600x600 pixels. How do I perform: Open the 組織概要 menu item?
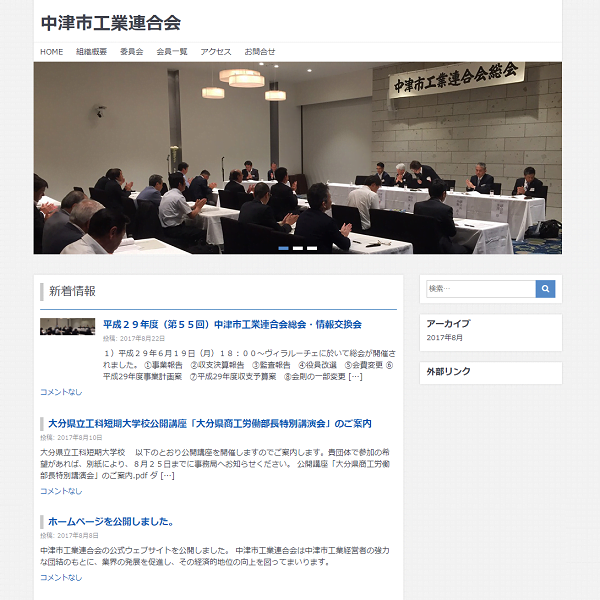(x=91, y=52)
